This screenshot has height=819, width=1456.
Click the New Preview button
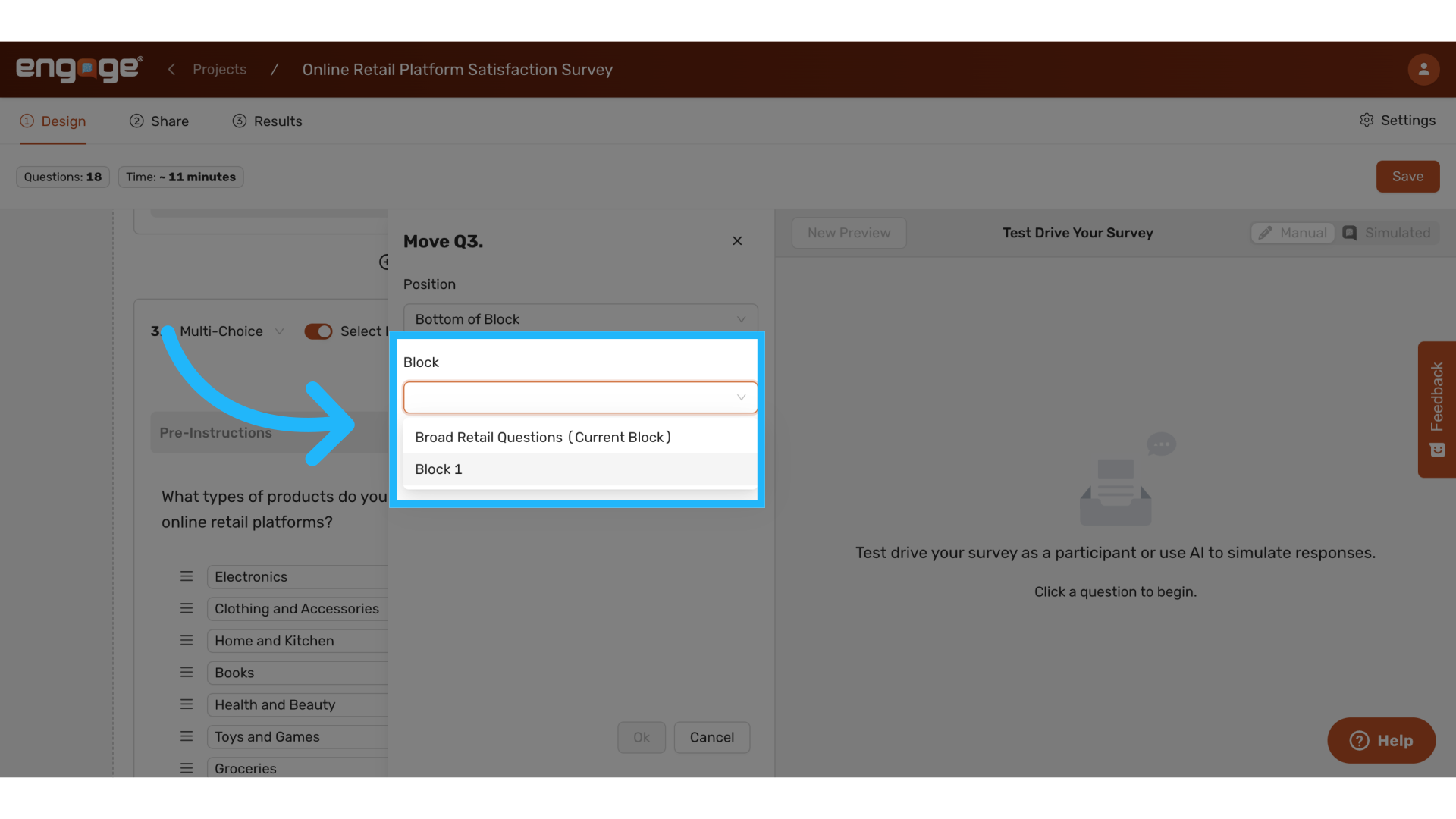(x=849, y=233)
